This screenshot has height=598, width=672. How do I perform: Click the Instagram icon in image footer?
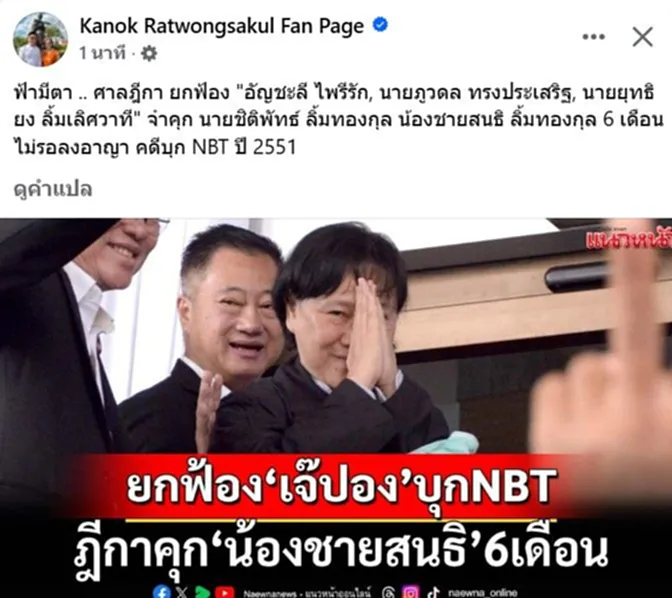pos(411,592)
